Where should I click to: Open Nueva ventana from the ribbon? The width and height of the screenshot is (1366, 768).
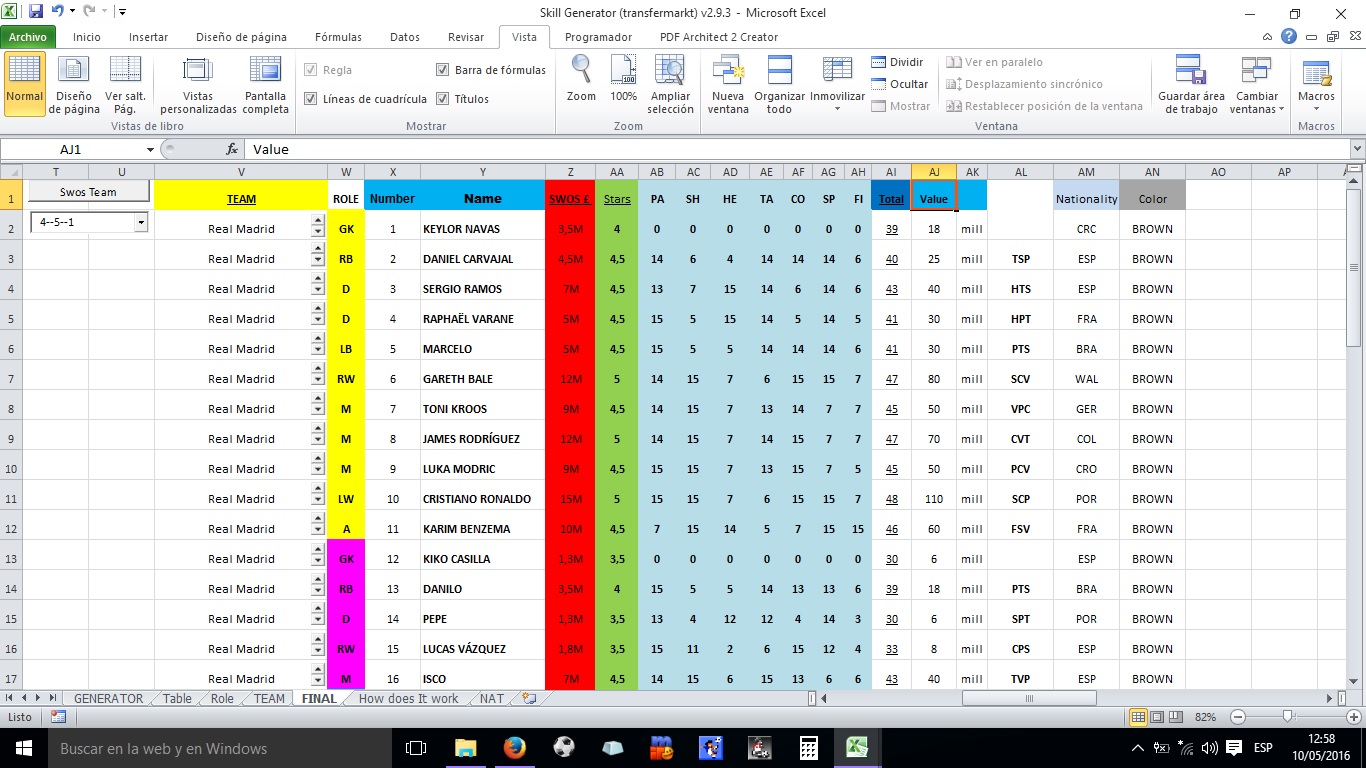coord(727,72)
